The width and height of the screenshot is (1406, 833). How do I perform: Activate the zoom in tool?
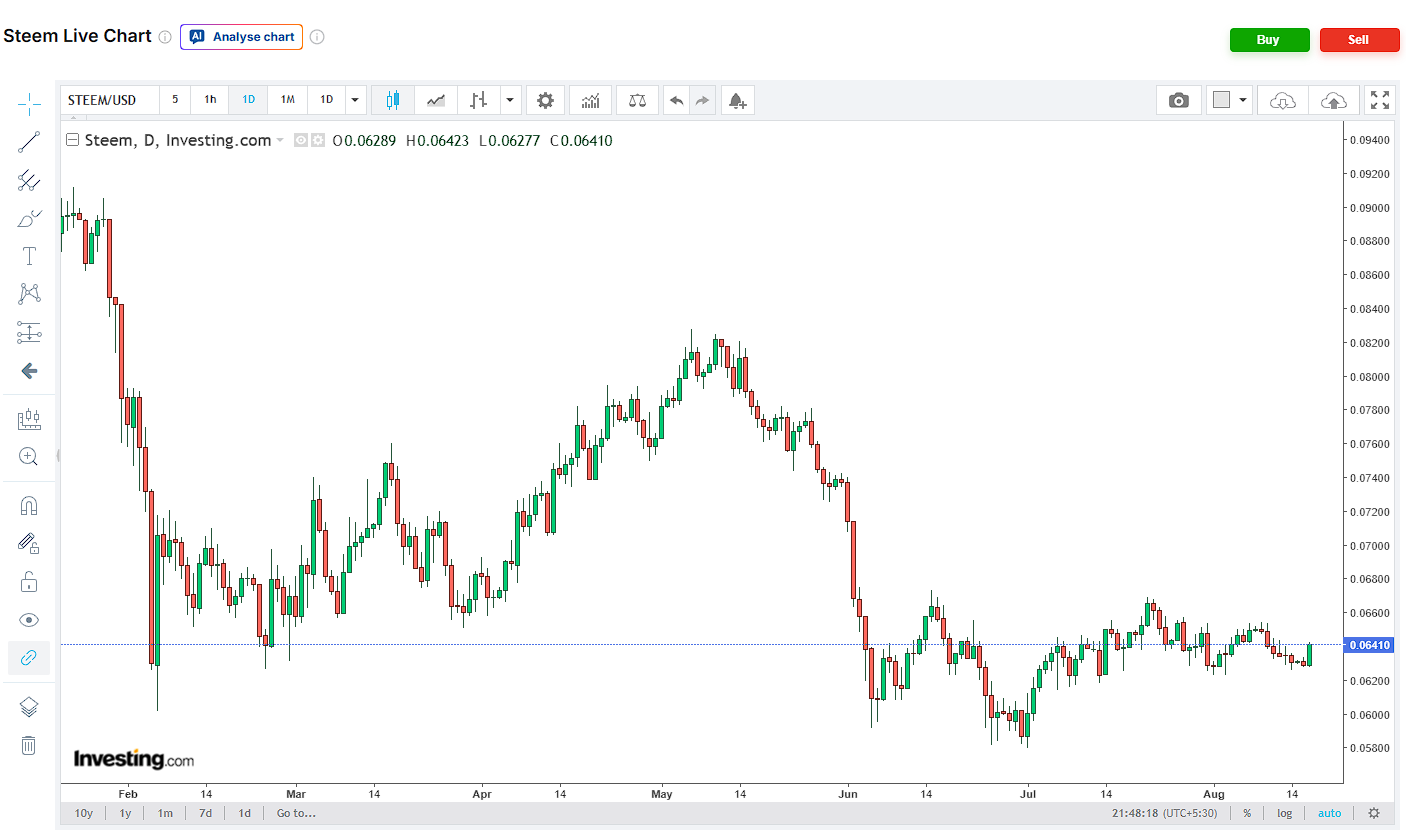(x=29, y=457)
